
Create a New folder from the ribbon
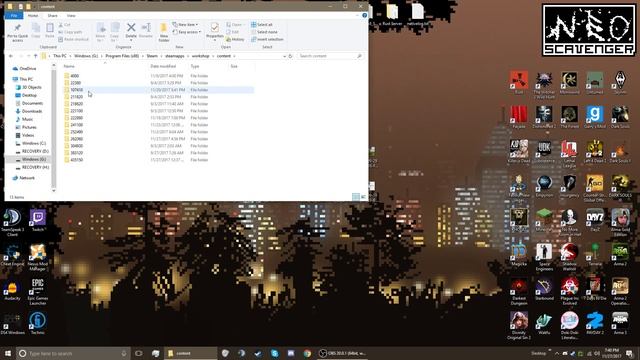[164, 33]
